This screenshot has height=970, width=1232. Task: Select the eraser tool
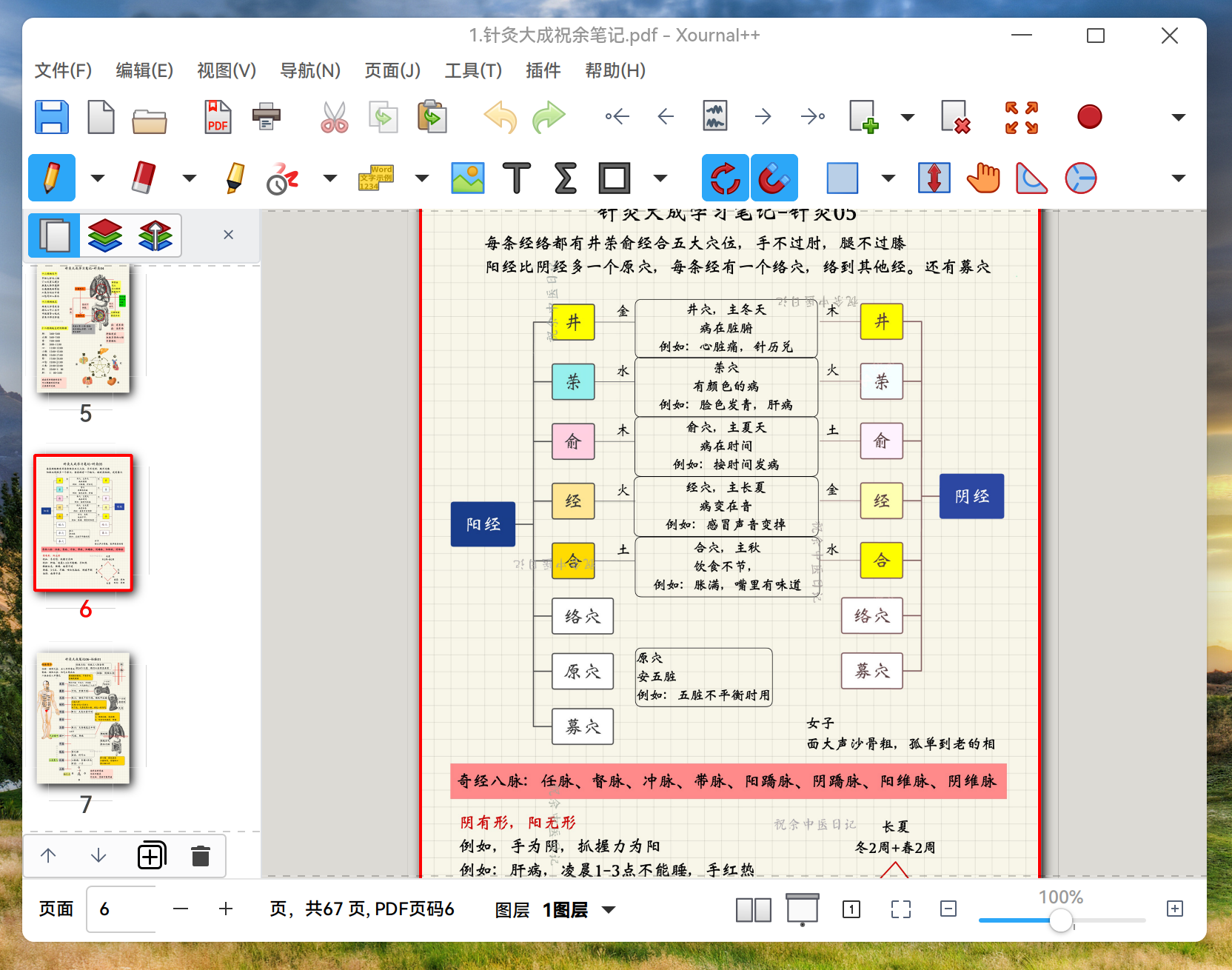point(143,178)
